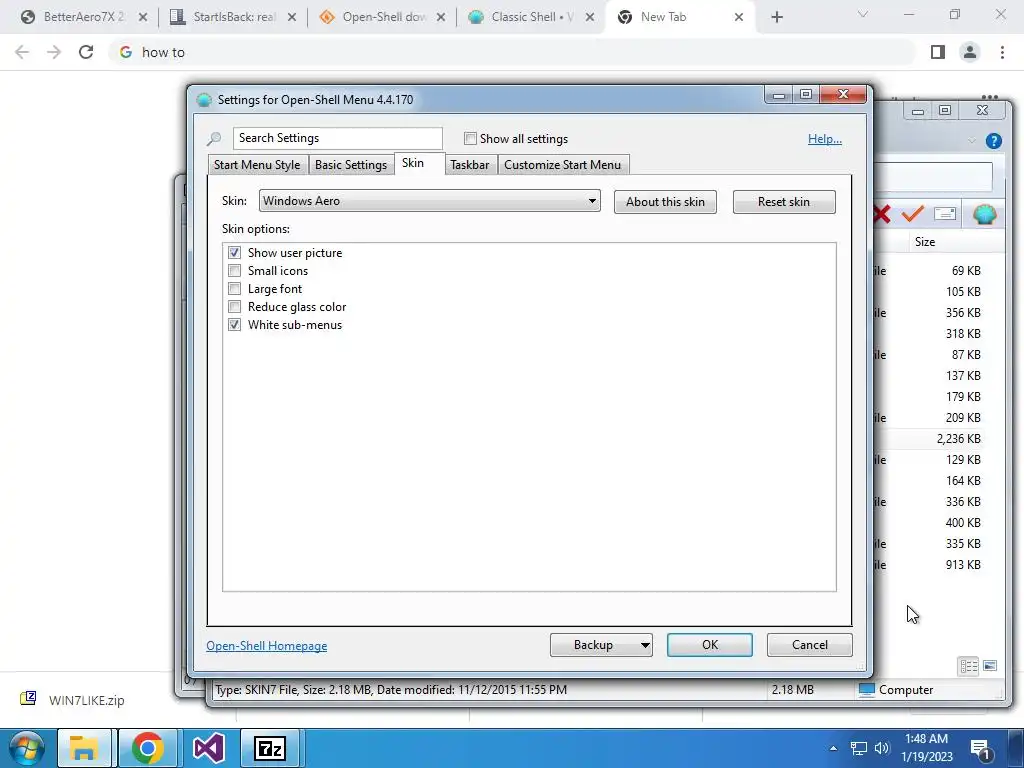This screenshot has height=768, width=1024.
Task: Open the Help... link
Action: click(x=825, y=138)
